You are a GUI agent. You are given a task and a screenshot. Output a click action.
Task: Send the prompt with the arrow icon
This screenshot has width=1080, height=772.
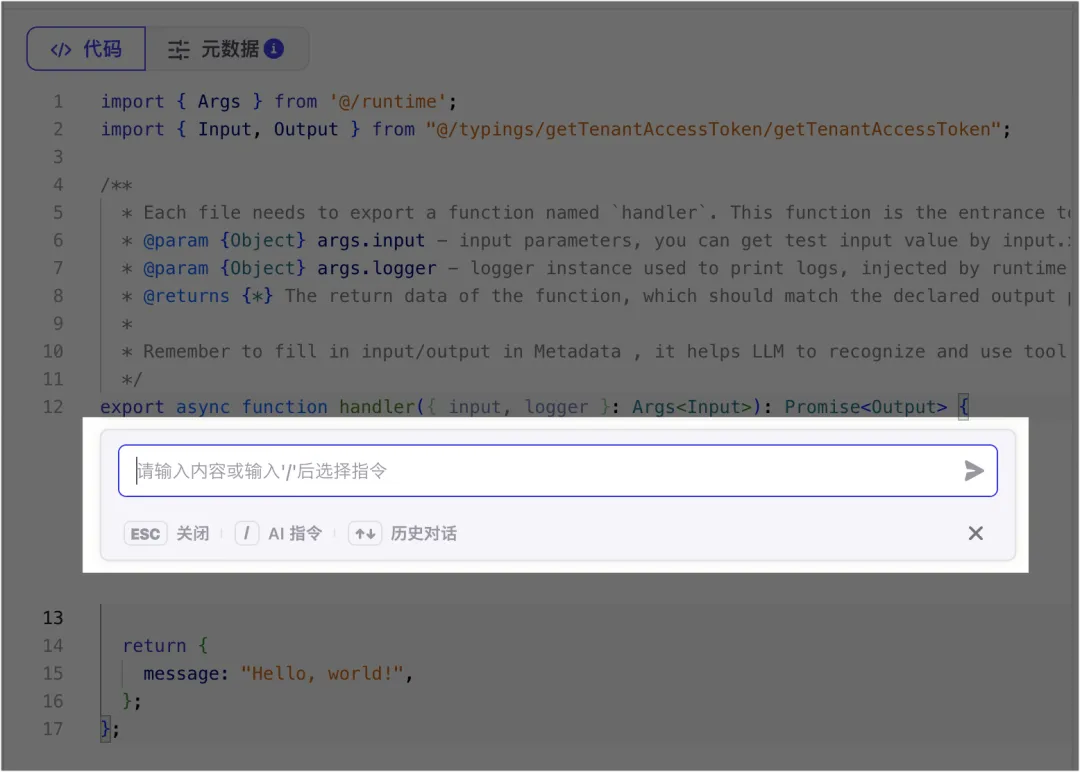point(973,470)
